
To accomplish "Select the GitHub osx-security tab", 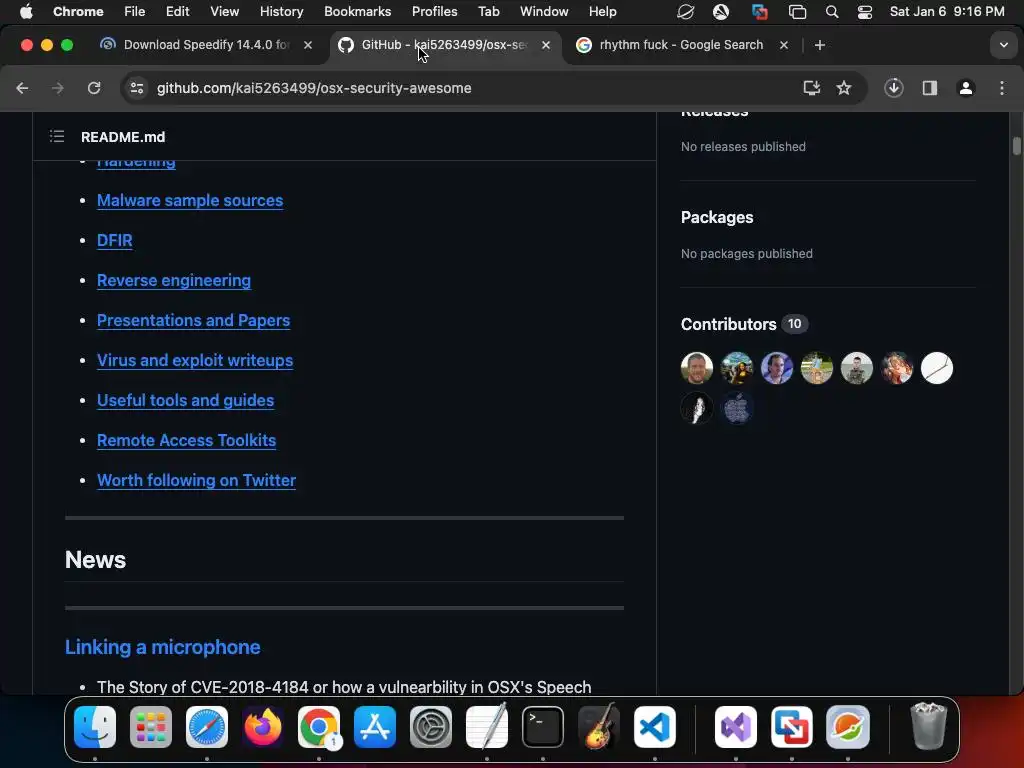I will point(444,45).
